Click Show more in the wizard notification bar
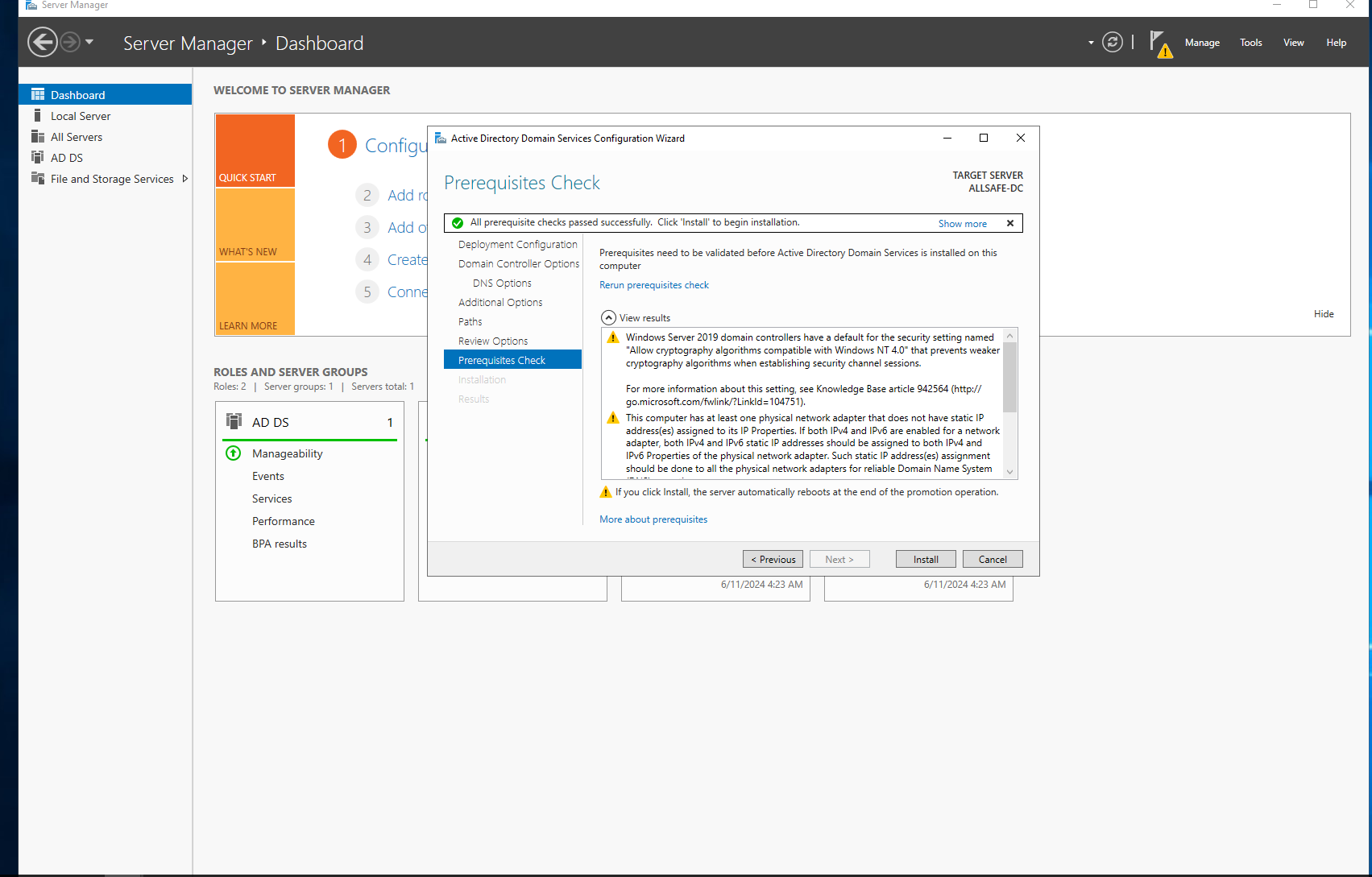This screenshot has height=877, width=1372. (x=962, y=223)
